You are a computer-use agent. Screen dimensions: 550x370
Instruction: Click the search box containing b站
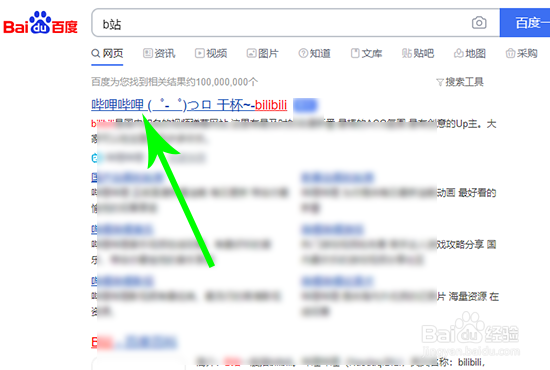296,23
